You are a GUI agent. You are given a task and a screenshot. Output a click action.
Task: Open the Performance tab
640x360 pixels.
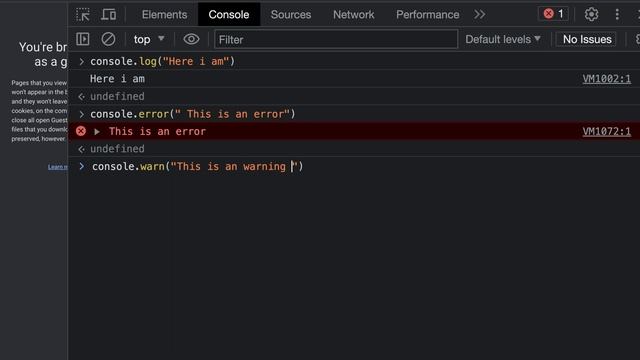click(427, 15)
